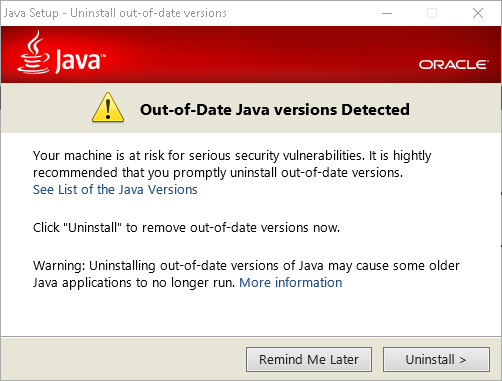This screenshot has height=381, width=502.
Task: Click the 'Java applications to no longer run' text
Action: point(134,283)
